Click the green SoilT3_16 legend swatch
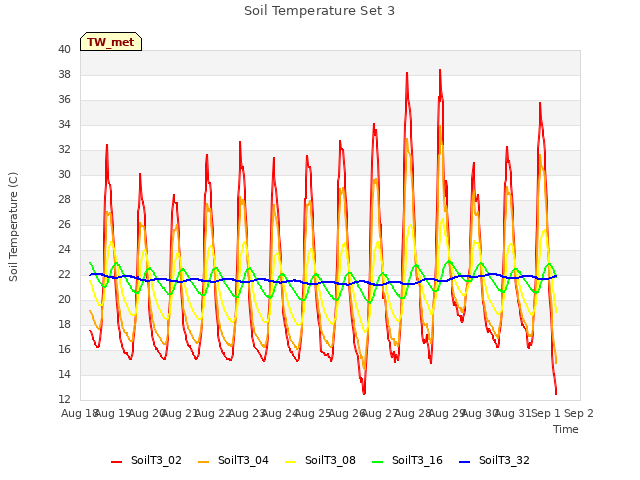The height and width of the screenshot is (480, 640). point(378,462)
